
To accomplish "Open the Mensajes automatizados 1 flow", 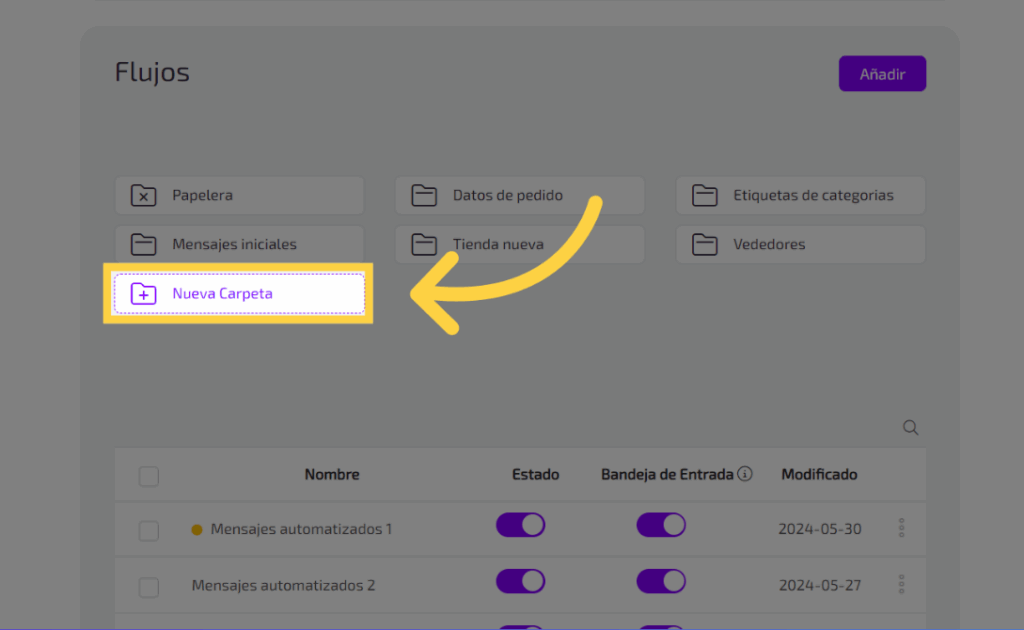I will pos(301,529).
